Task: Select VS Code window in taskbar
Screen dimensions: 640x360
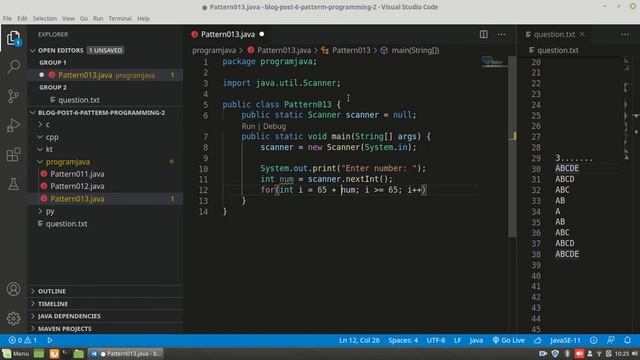Action: (126, 353)
